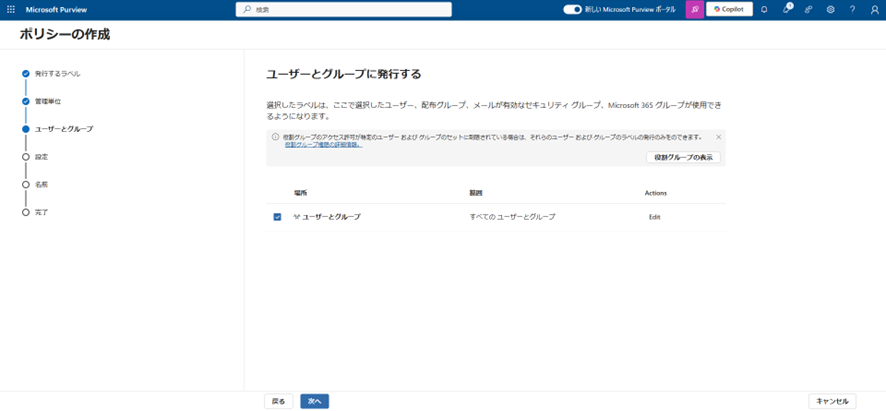Viewport: 886px width, 411px height.
Task: Open the what's new icon with badge
Action: click(x=787, y=9)
